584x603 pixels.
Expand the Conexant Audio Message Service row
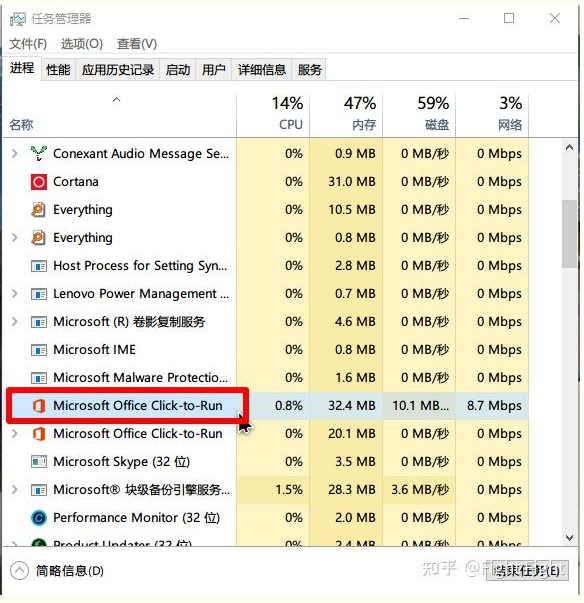15,153
